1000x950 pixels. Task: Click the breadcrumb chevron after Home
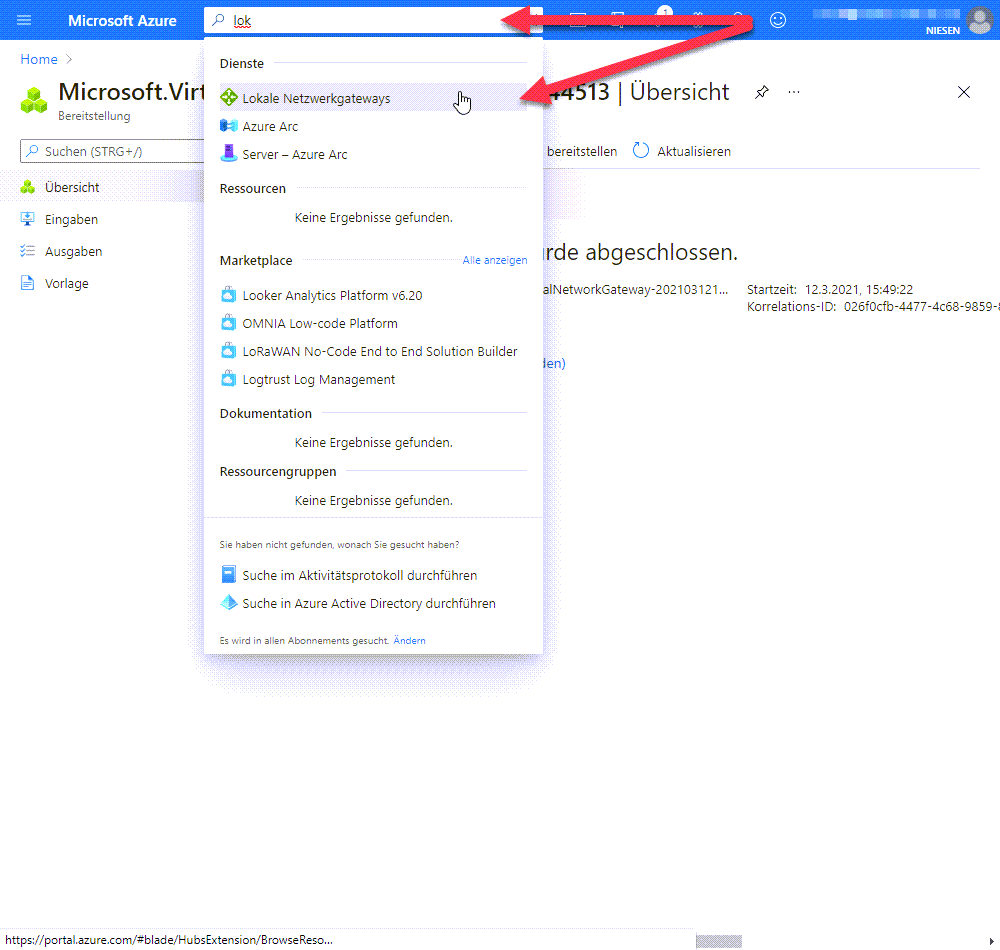tap(69, 59)
